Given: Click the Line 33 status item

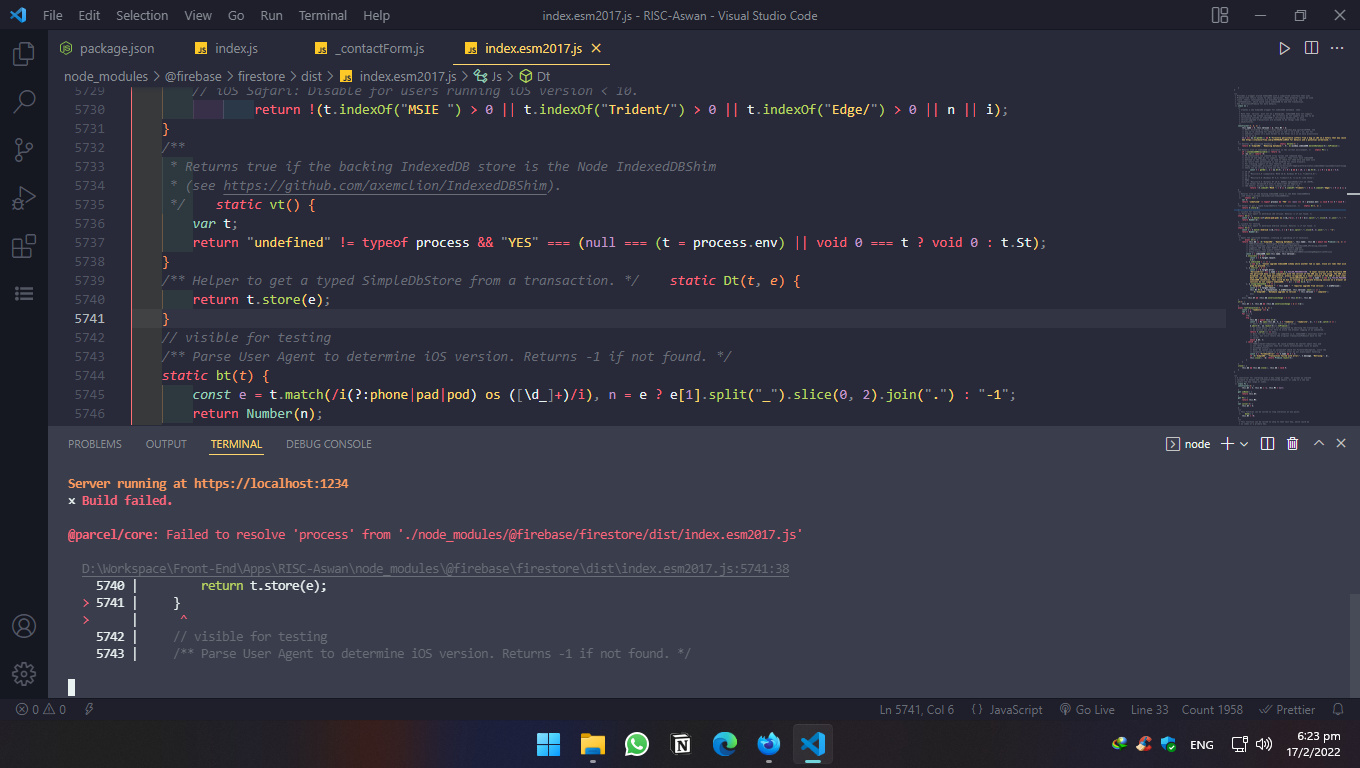Looking at the screenshot, I should coord(1149,709).
